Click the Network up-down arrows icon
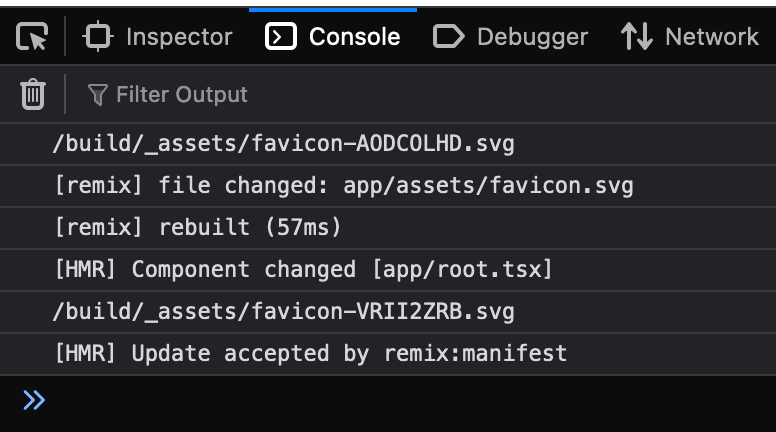Screen dimensions: 776x432 pyautogui.click(x=636, y=36)
